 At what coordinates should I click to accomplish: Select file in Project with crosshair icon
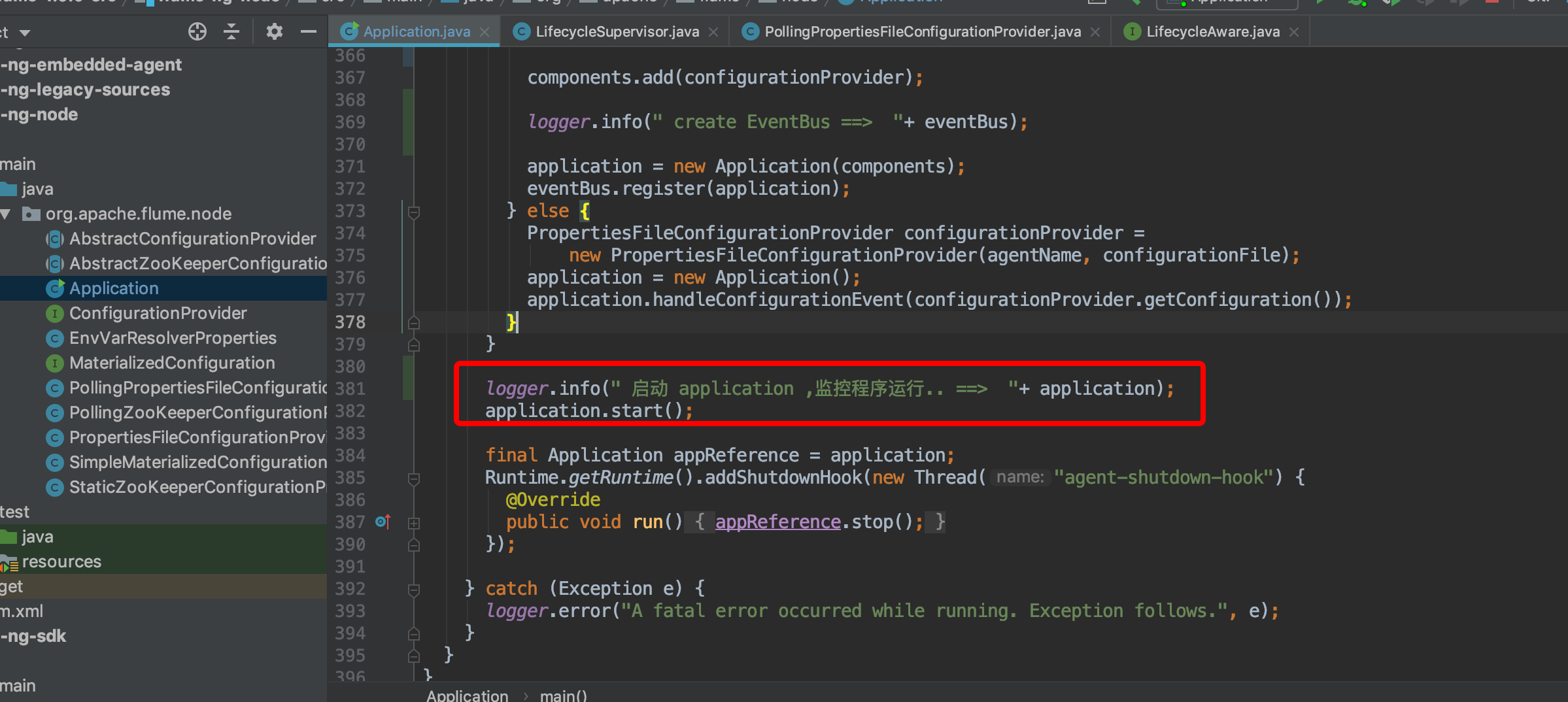click(x=196, y=31)
